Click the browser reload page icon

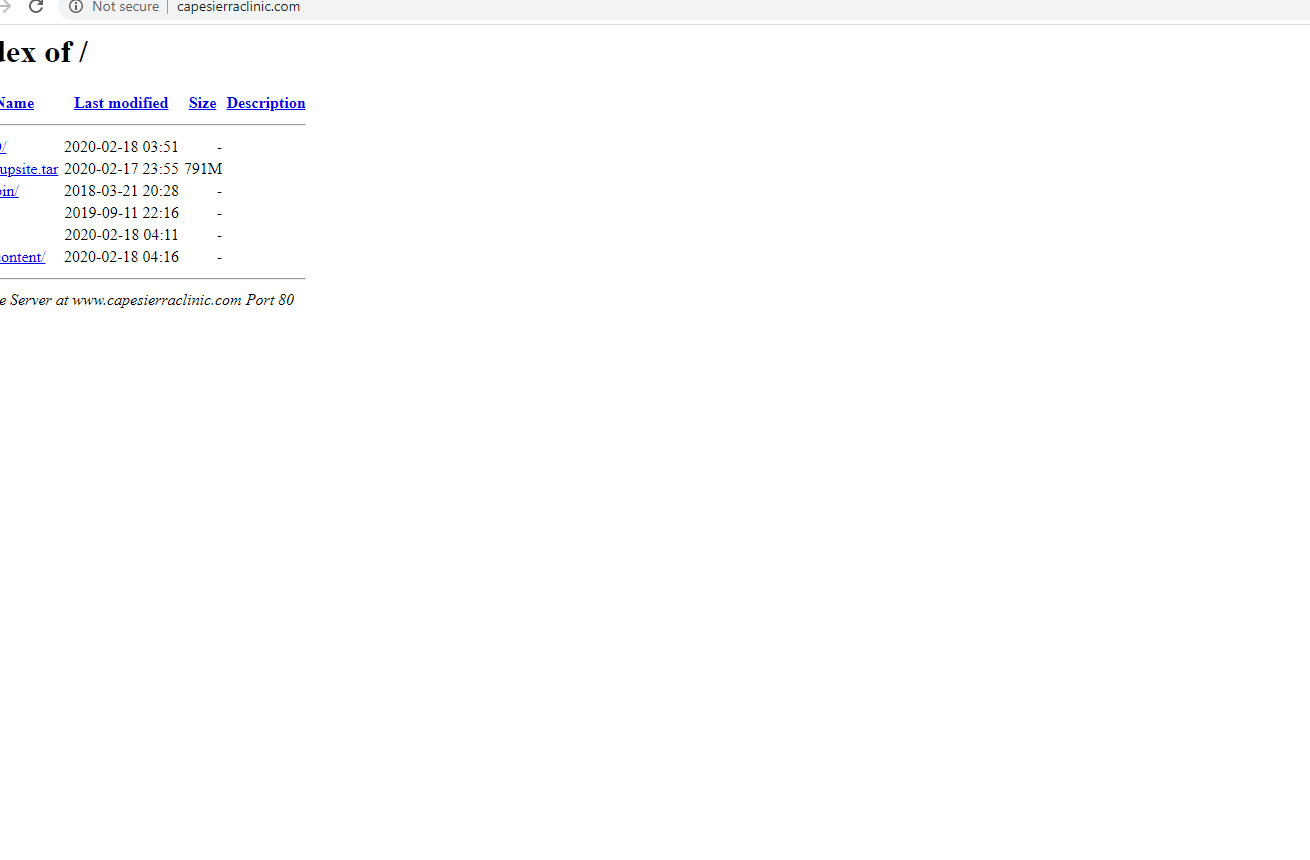36,7
